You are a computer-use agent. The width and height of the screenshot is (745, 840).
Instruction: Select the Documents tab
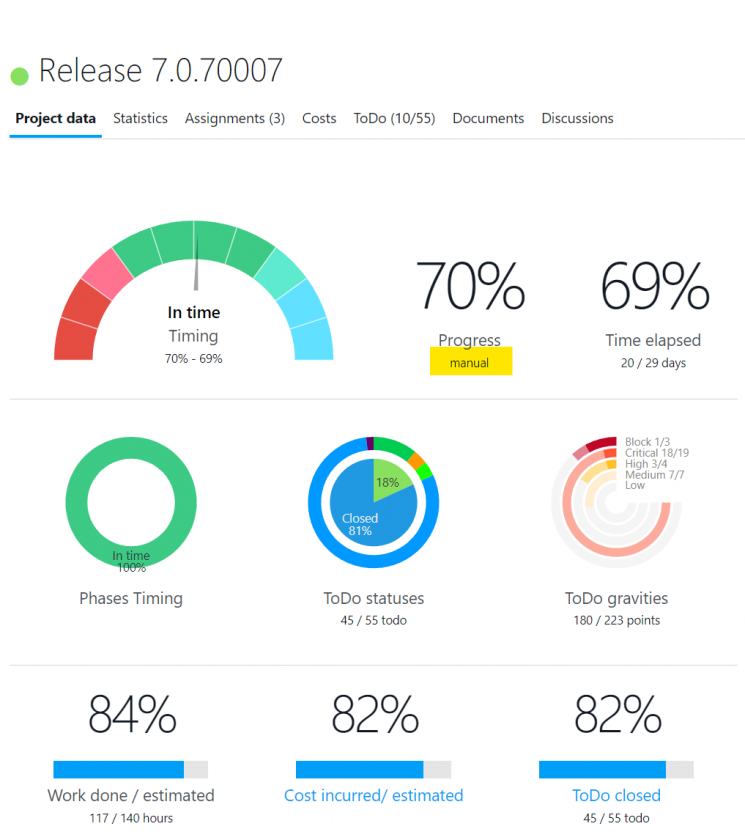(x=488, y=118)
